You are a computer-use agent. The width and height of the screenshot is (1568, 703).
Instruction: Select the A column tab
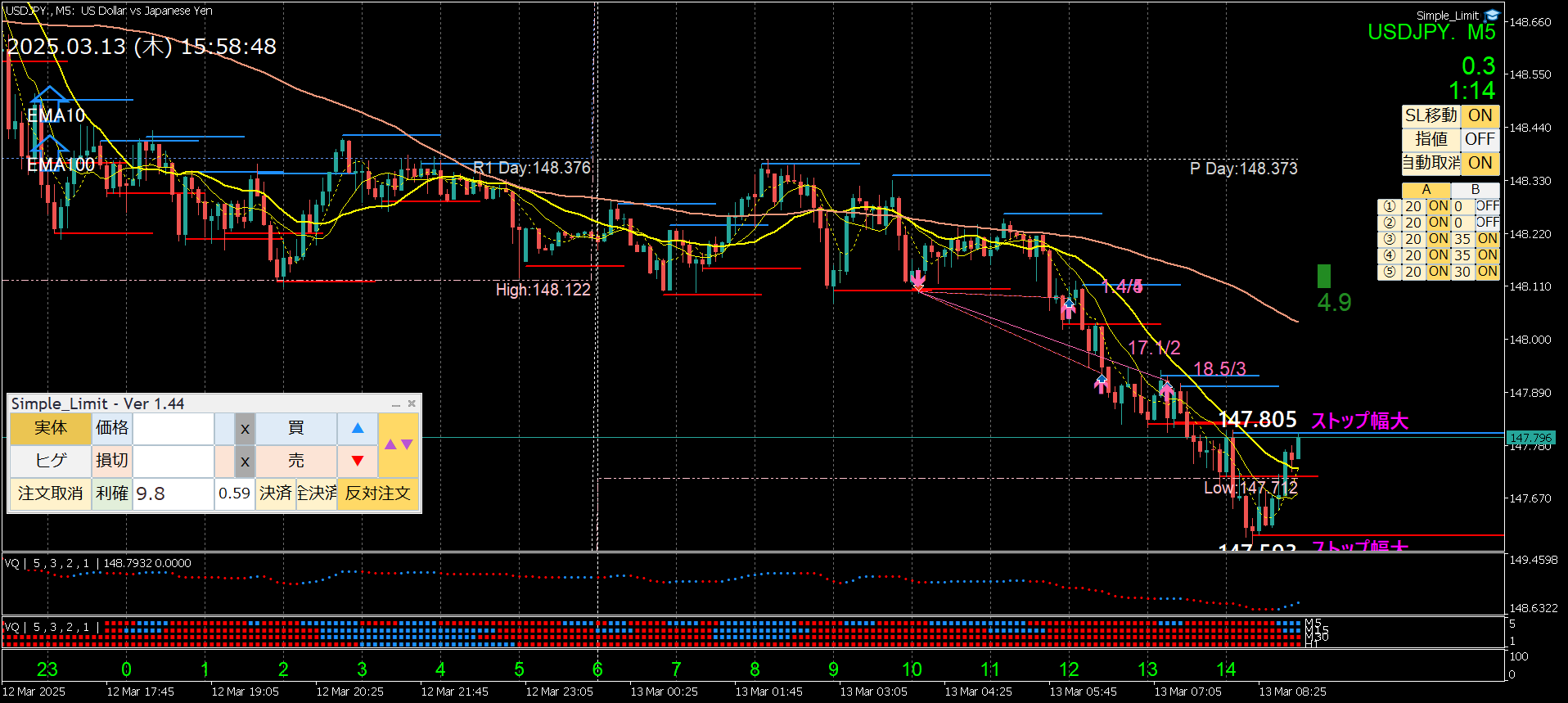coord(1426,190)
